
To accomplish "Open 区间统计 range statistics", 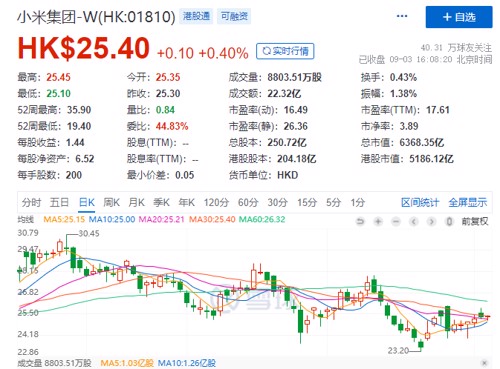I will [x=420, y=202].
